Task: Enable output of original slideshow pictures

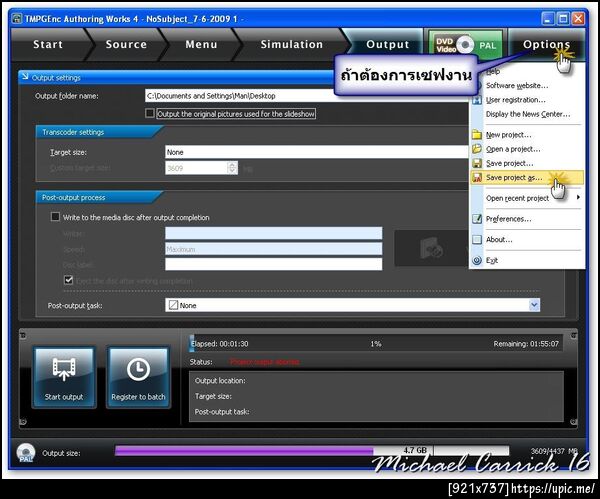Action: tap(150, 113)
